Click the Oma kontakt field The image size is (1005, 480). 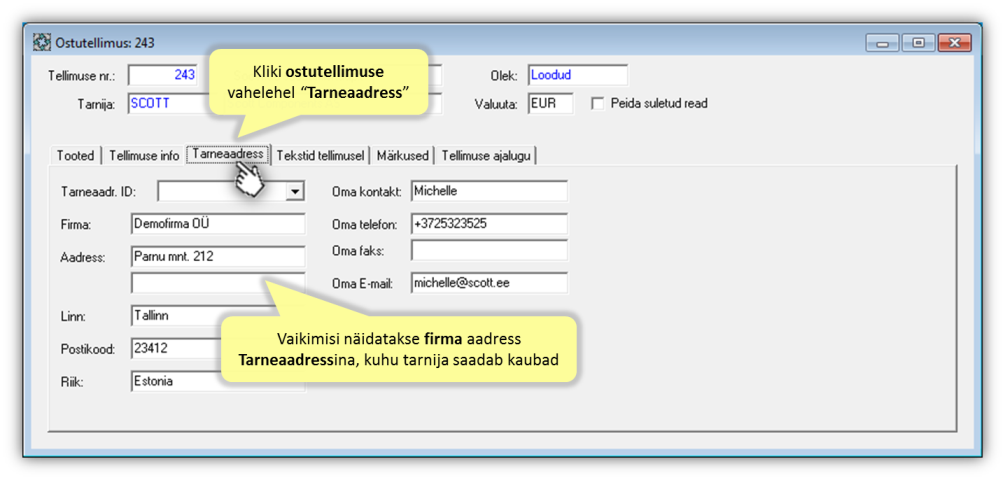[x=488, y=191]
